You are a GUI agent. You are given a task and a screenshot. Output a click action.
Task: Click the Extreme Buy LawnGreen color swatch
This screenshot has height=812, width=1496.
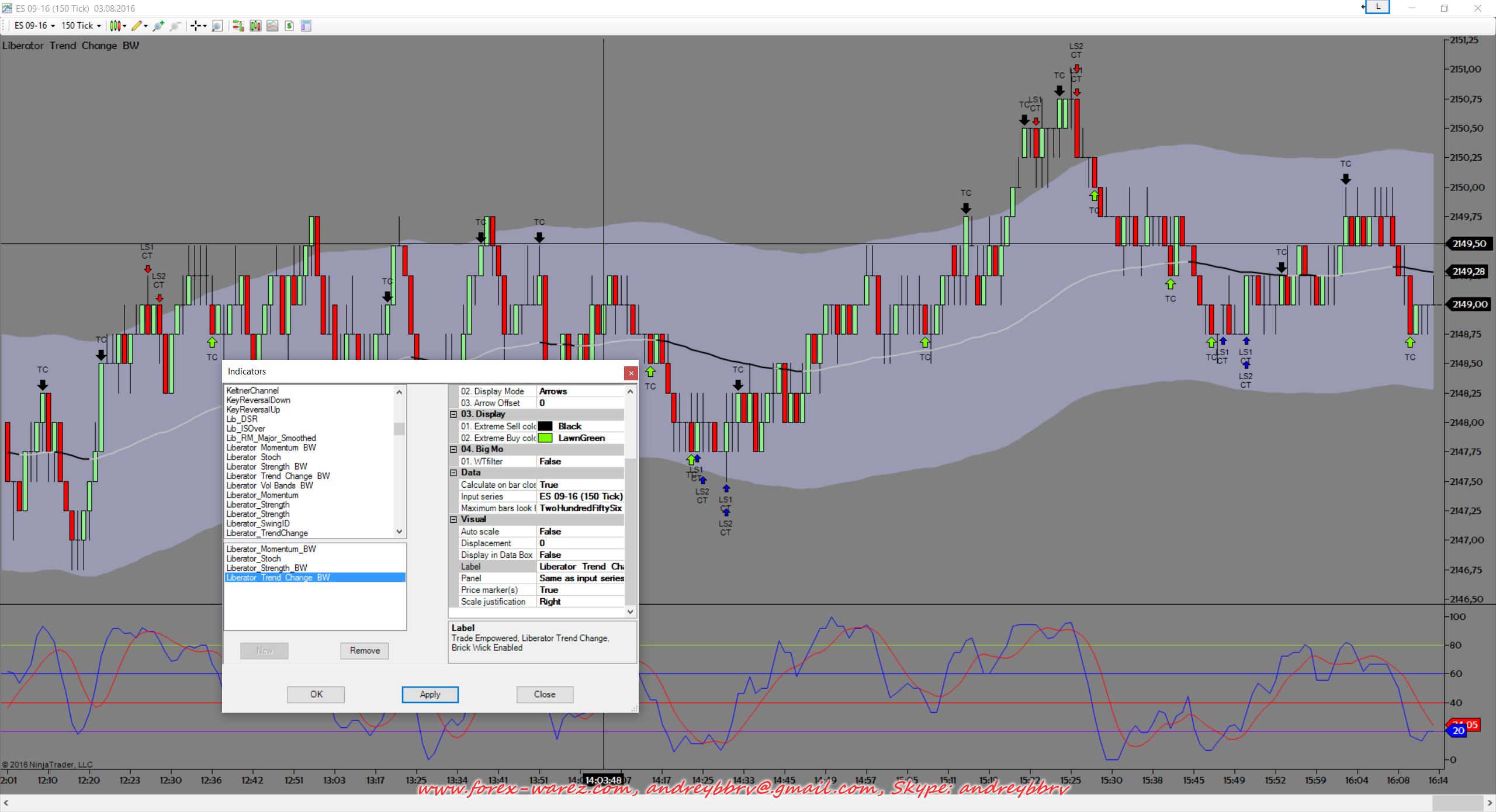545,438
